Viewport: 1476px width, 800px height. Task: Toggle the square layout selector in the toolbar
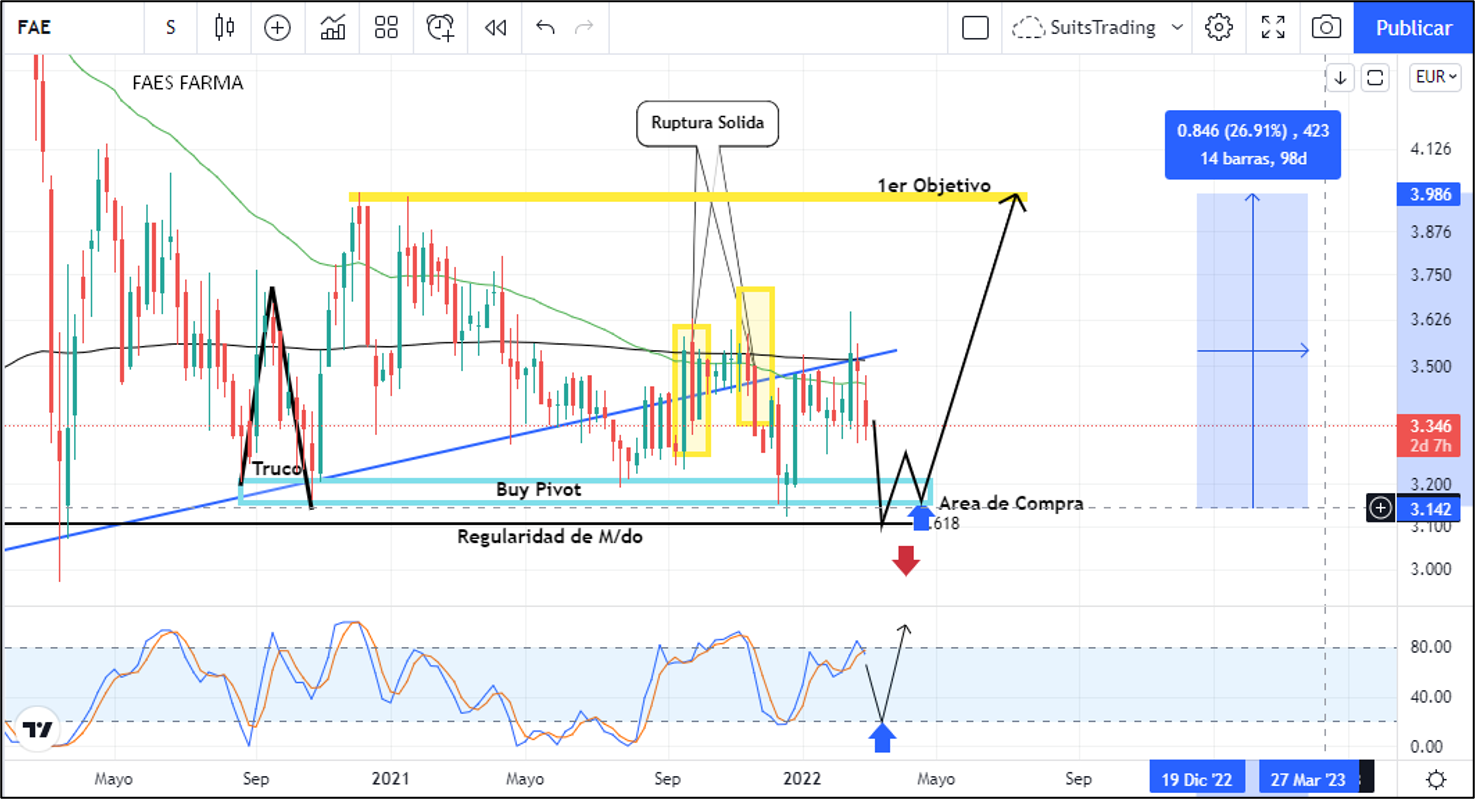tap(975, 28)
